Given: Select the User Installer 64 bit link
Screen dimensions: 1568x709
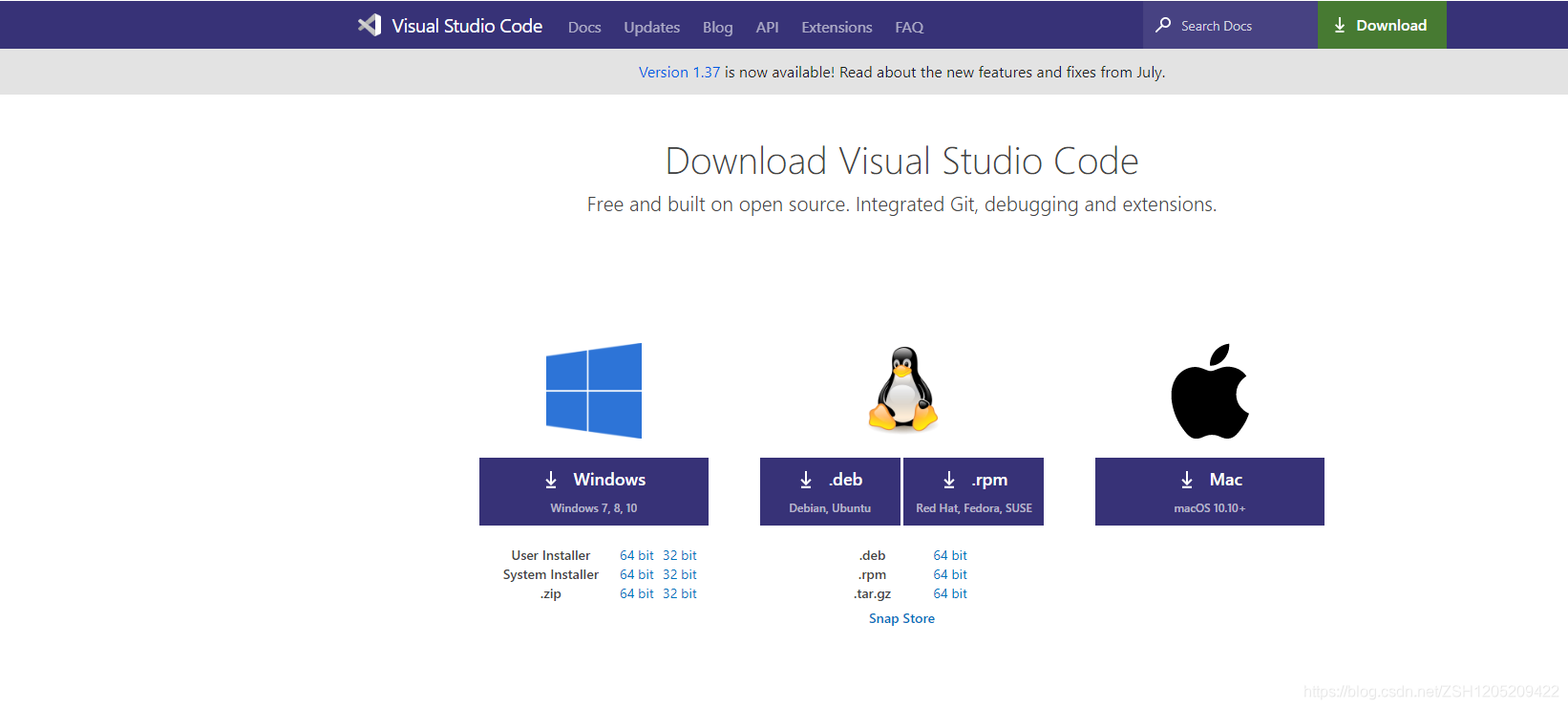Looking at the screenshot, I should 637,555.
